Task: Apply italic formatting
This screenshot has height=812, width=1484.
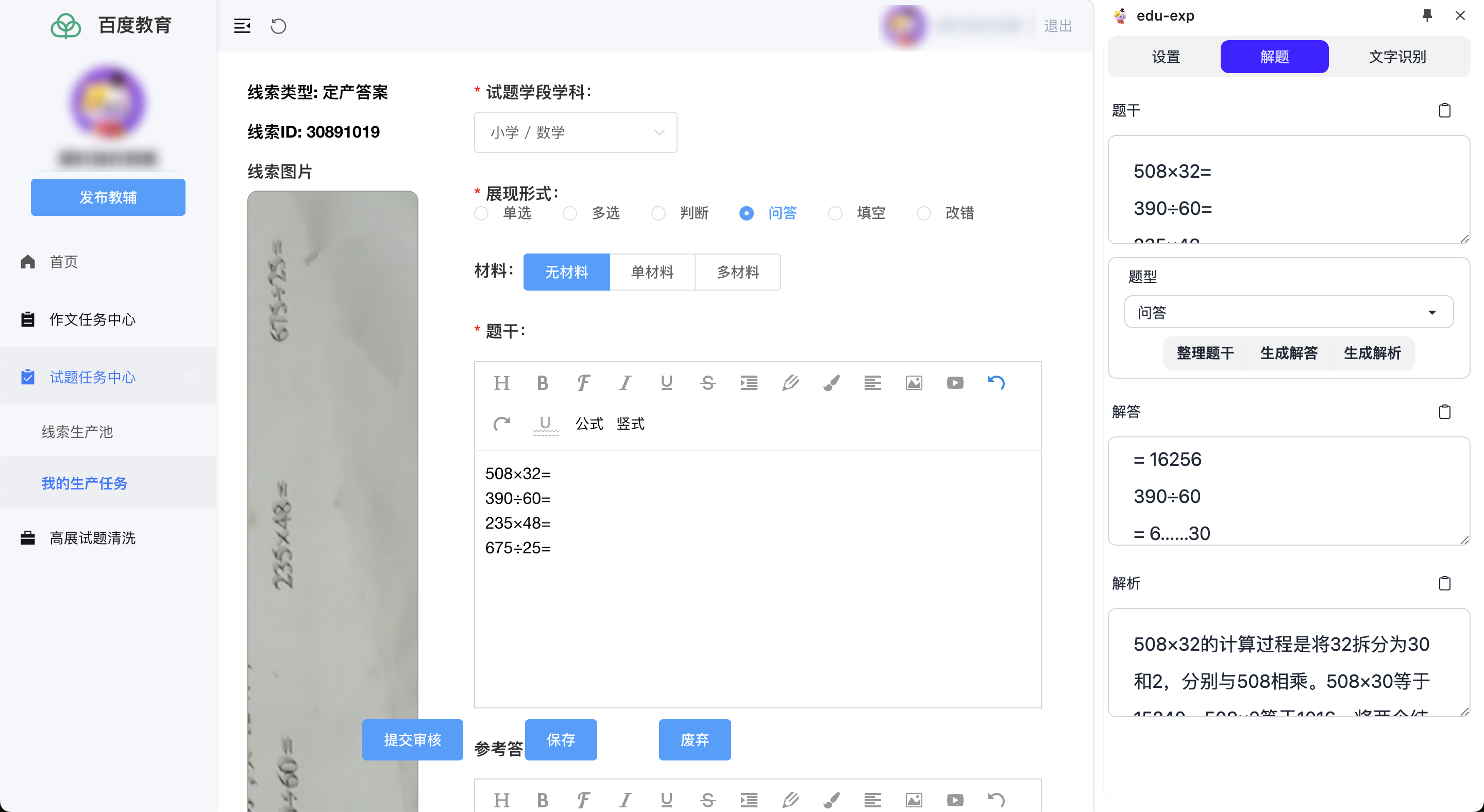Action: pos(625,382)
